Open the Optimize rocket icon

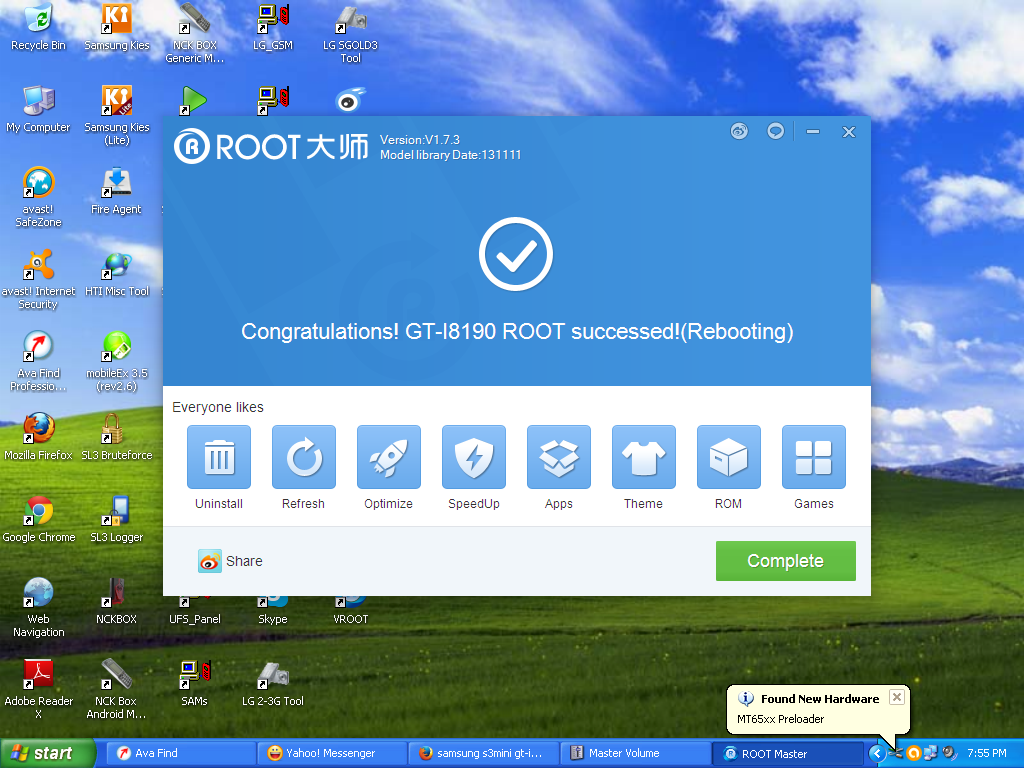[388, 458]
